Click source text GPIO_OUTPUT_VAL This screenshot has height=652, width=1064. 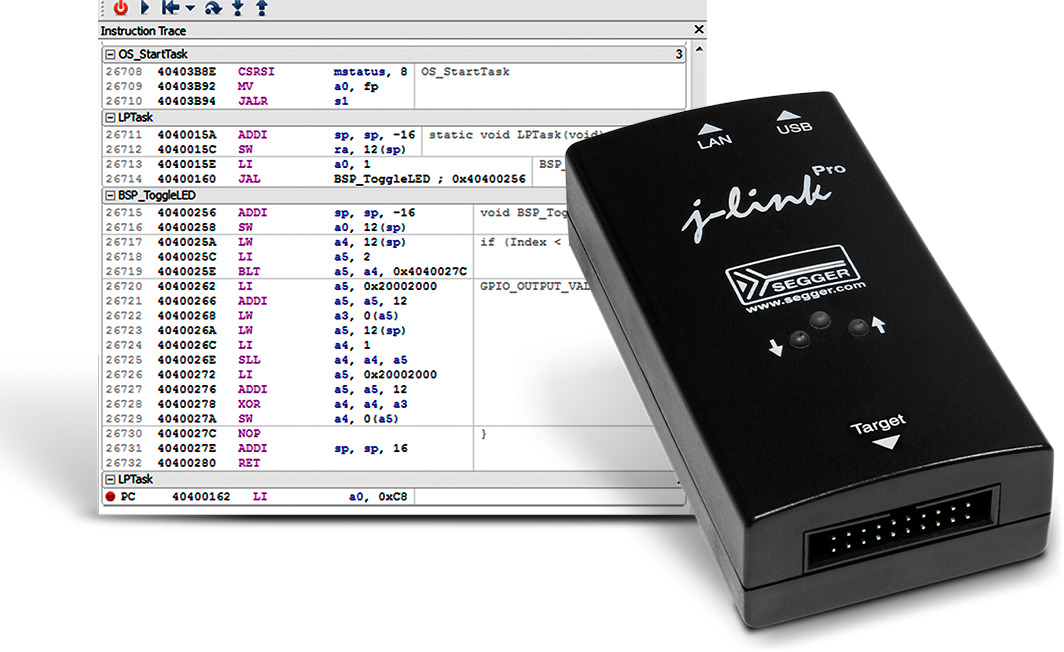pos(535,286)
